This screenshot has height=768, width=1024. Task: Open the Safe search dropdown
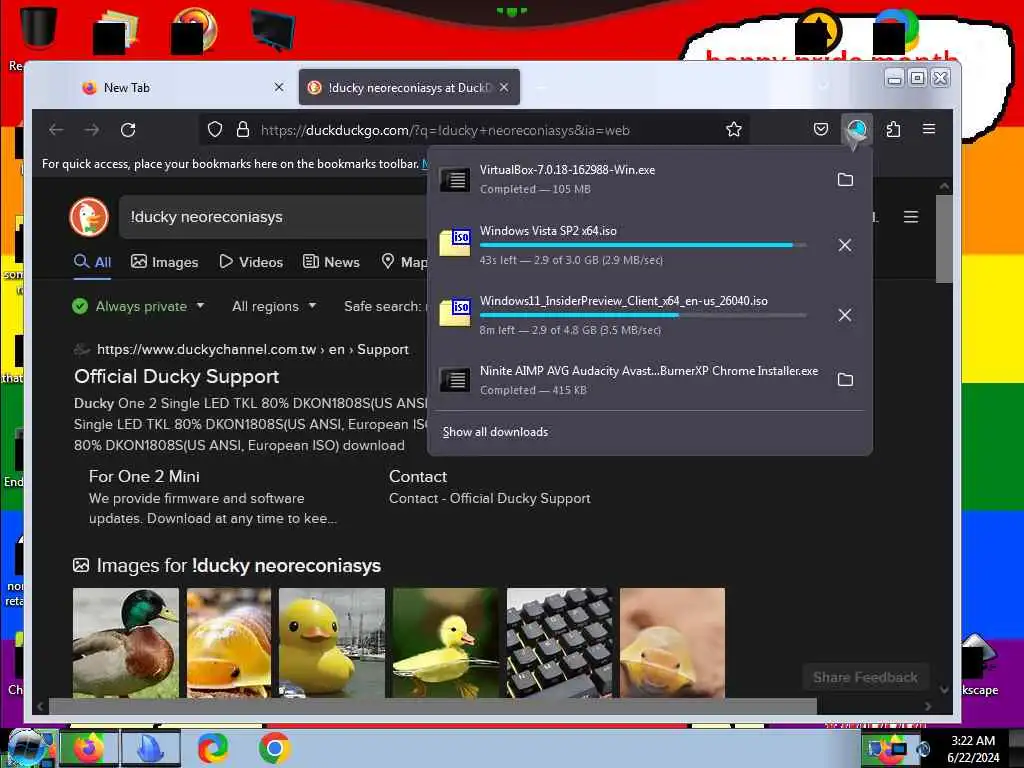coord(385,306)
